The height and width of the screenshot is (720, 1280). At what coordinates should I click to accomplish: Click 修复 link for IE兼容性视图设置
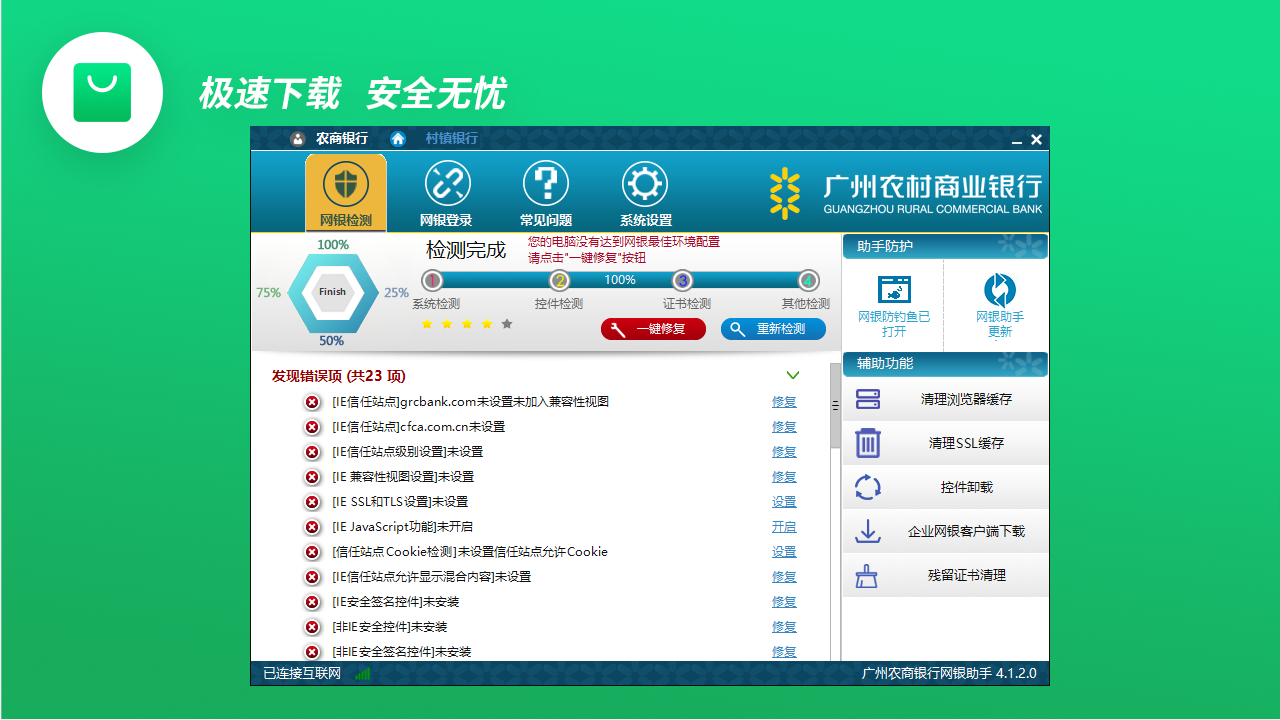tap(784, 477)
